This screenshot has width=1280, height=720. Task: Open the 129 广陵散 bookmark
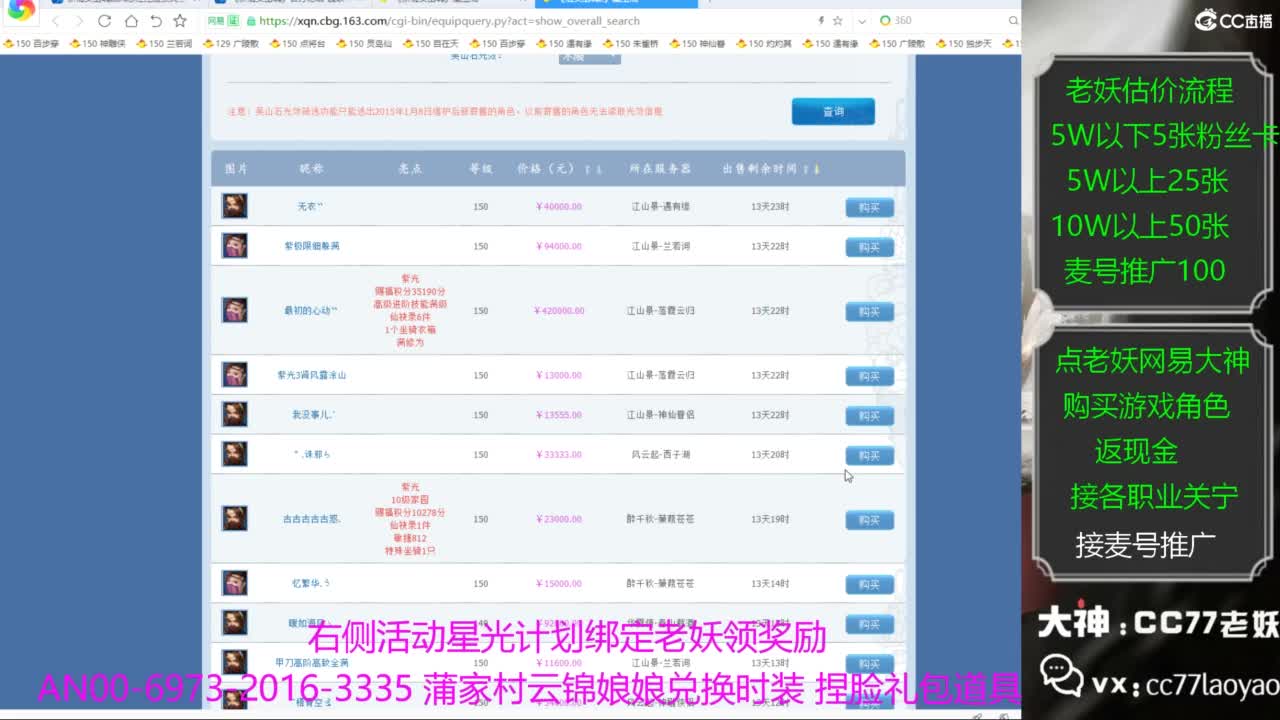click(231, 44)
